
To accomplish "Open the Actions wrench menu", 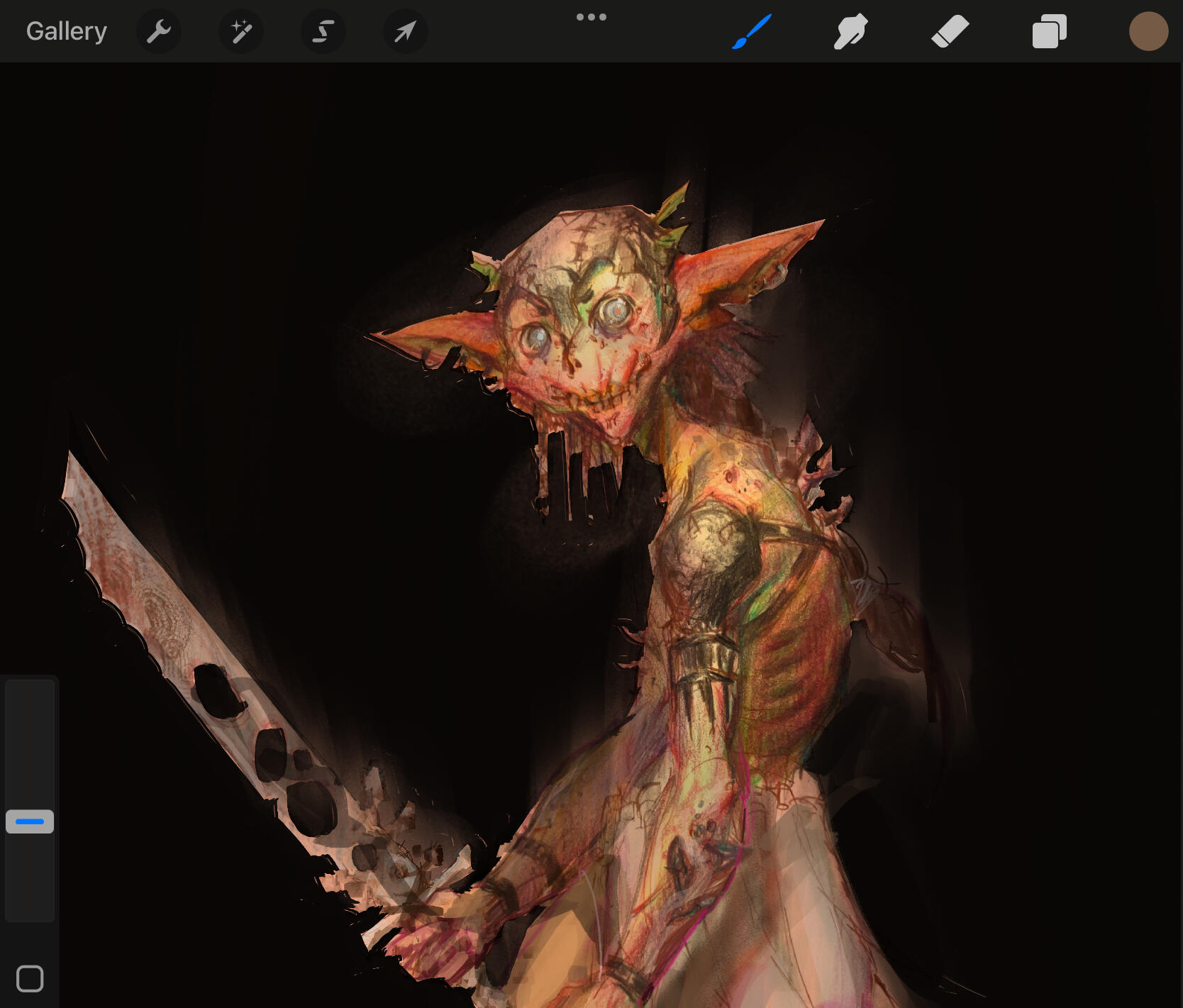I will (158, 31).
